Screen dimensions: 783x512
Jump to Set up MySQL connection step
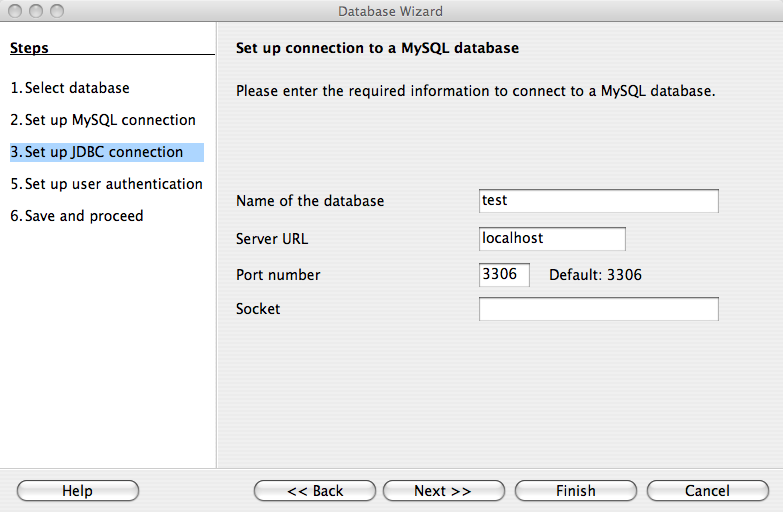(103, 120)
